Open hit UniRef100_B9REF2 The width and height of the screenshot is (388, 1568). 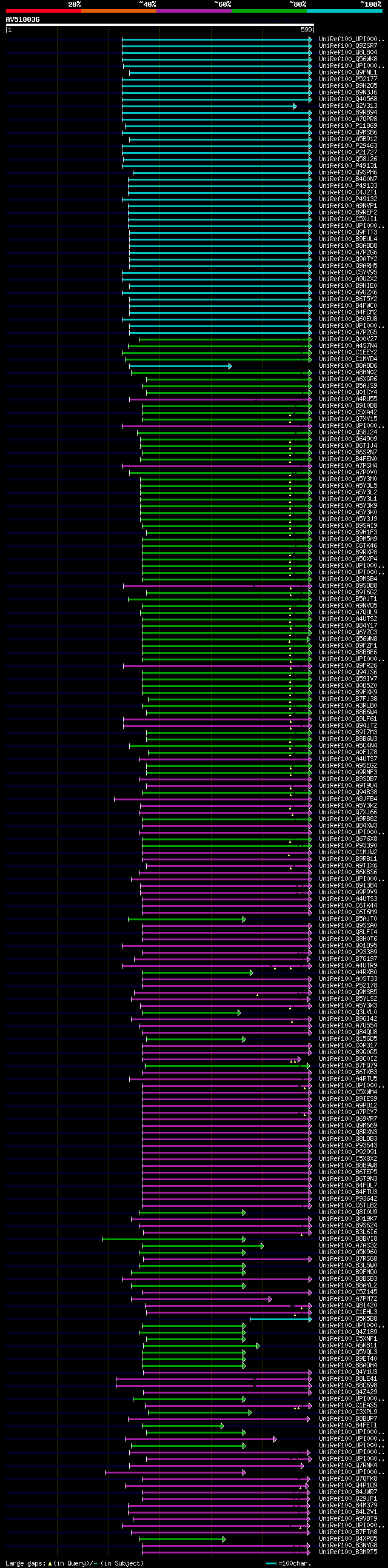(348, 213)
